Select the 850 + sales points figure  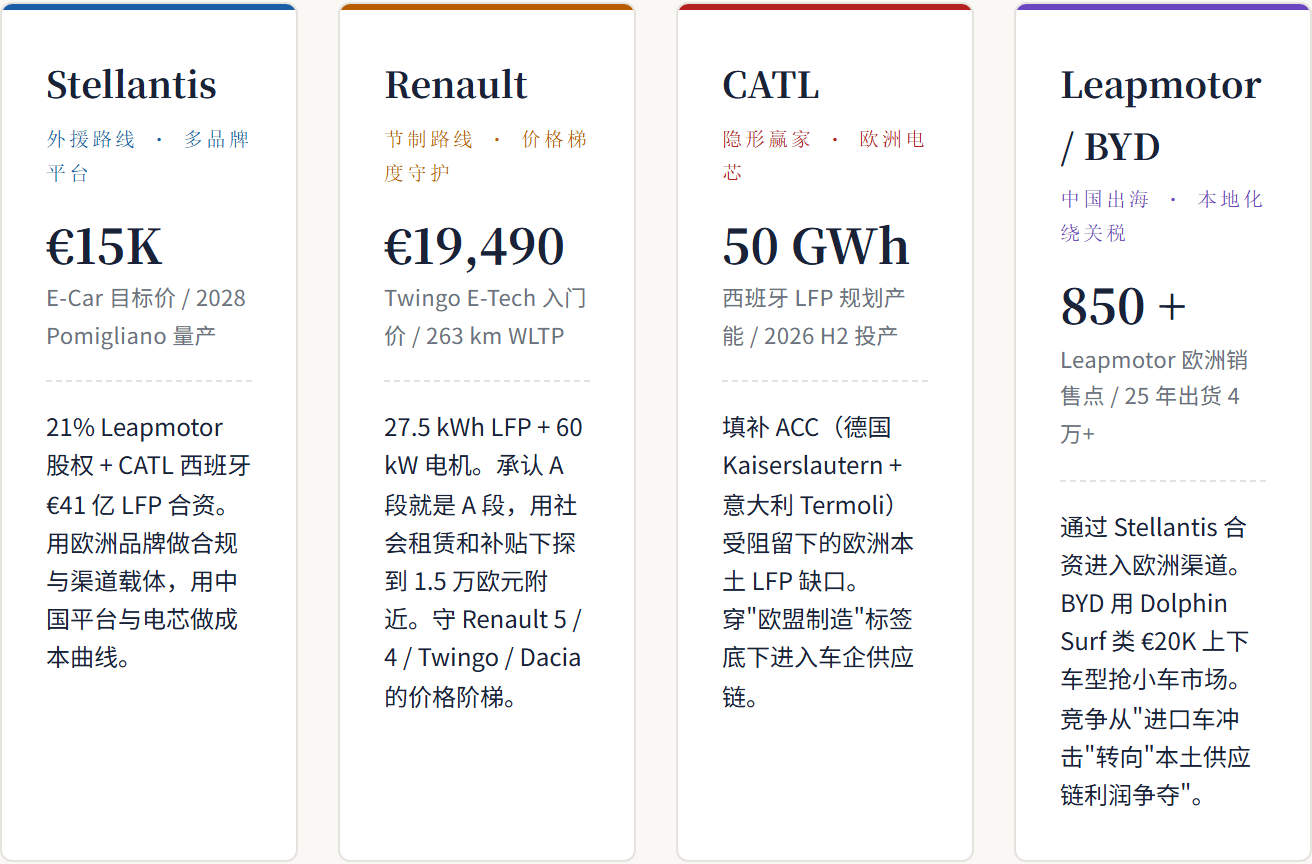click(1123, 306)
